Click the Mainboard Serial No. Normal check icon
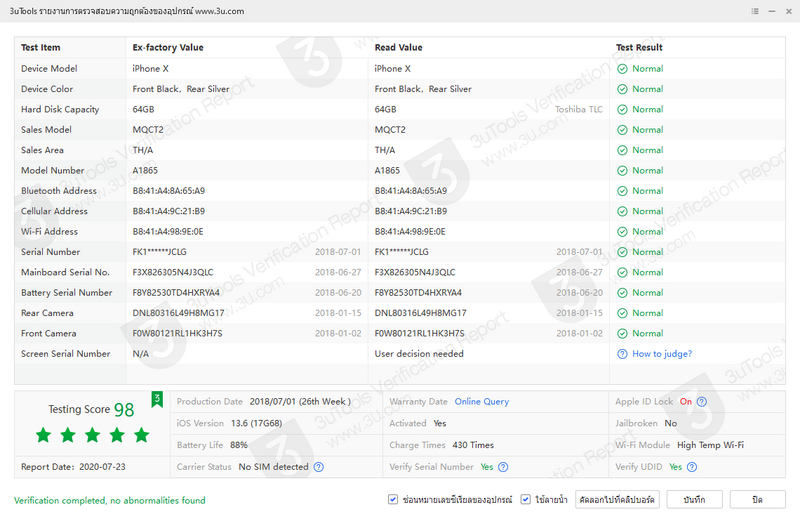800x526 pixels. [x=622, y=272]
